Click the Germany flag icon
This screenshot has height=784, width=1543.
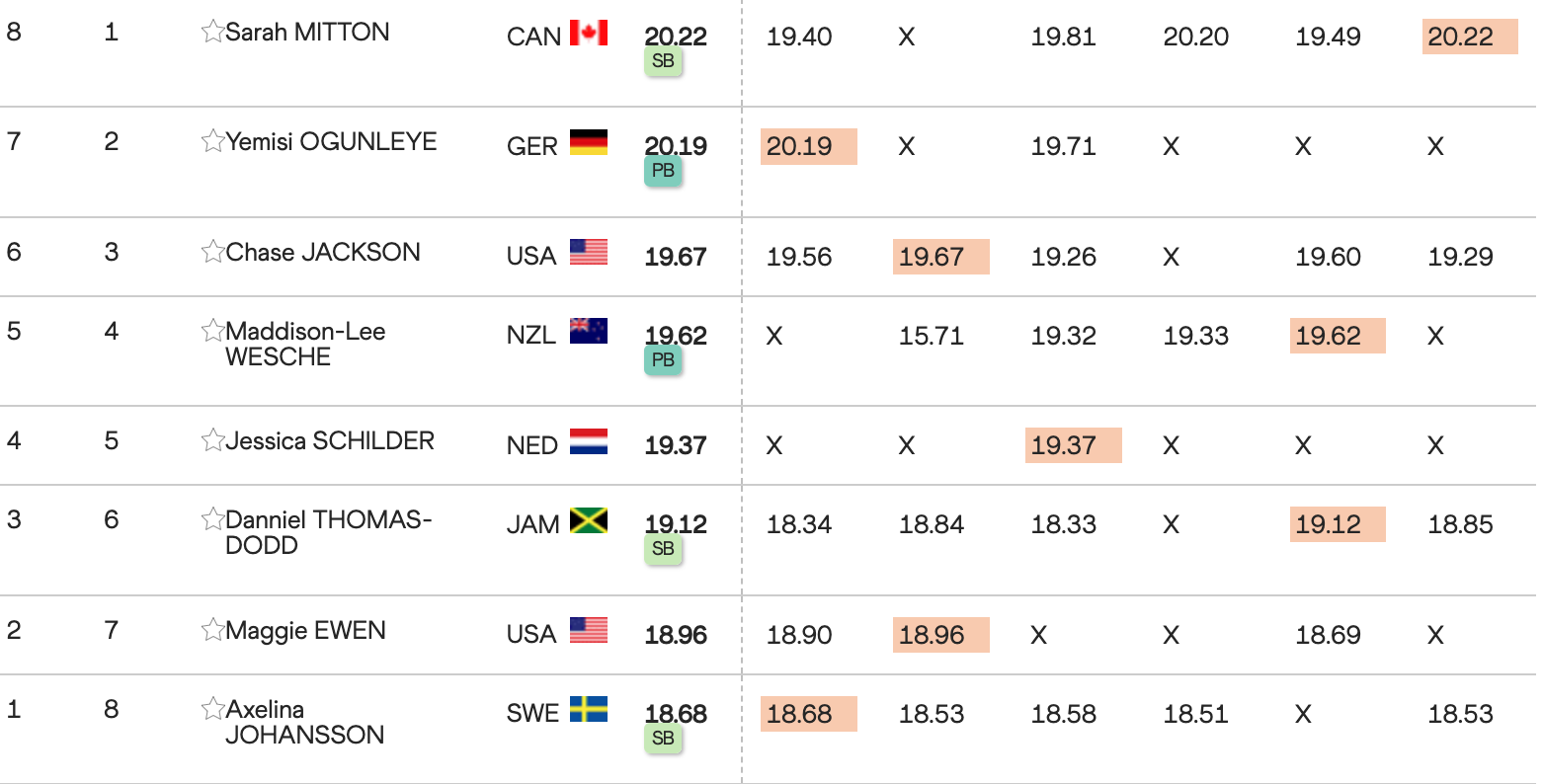coord(589,143)
